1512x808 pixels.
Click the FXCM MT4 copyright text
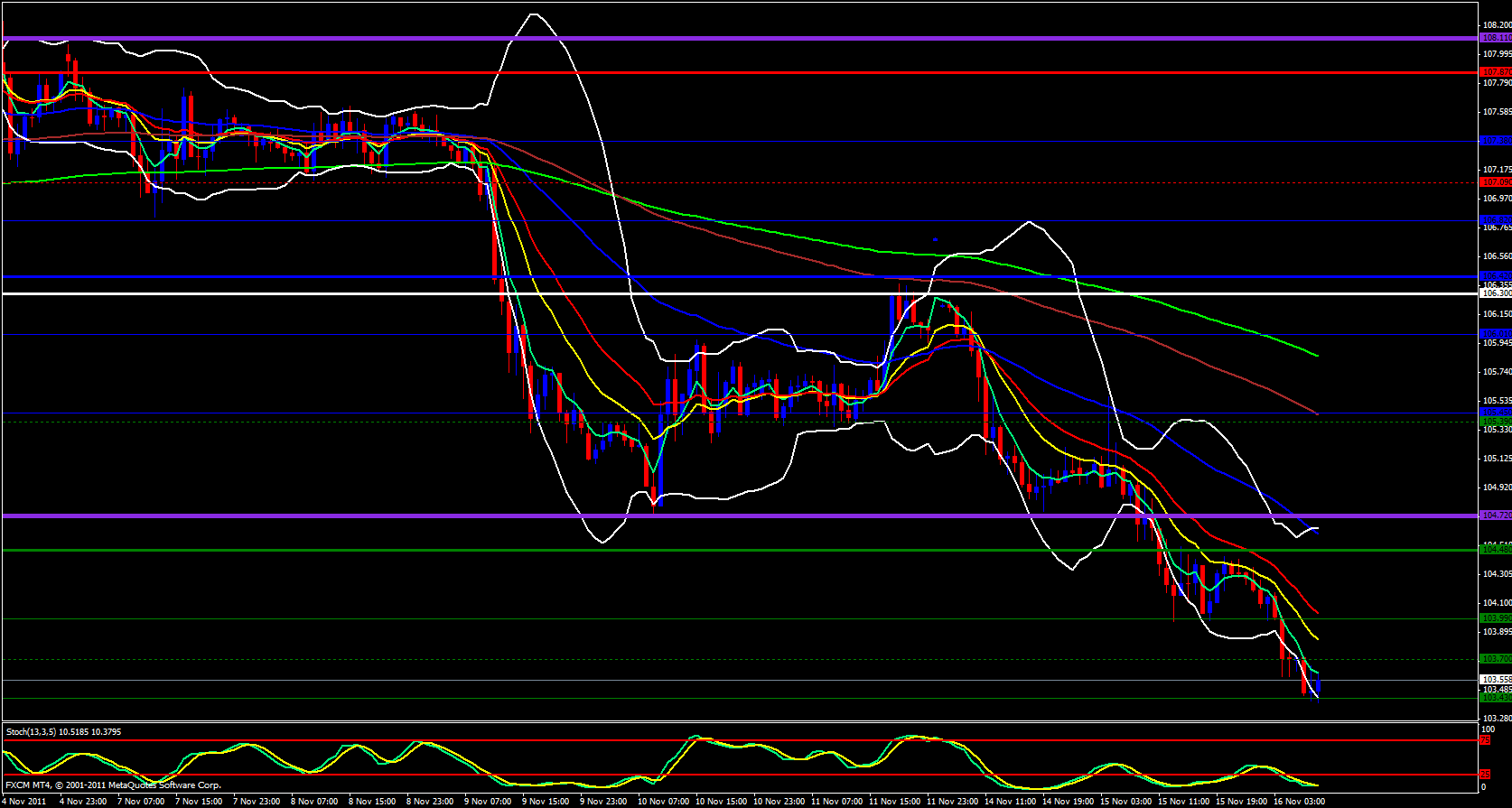click(x=113, y=785)
